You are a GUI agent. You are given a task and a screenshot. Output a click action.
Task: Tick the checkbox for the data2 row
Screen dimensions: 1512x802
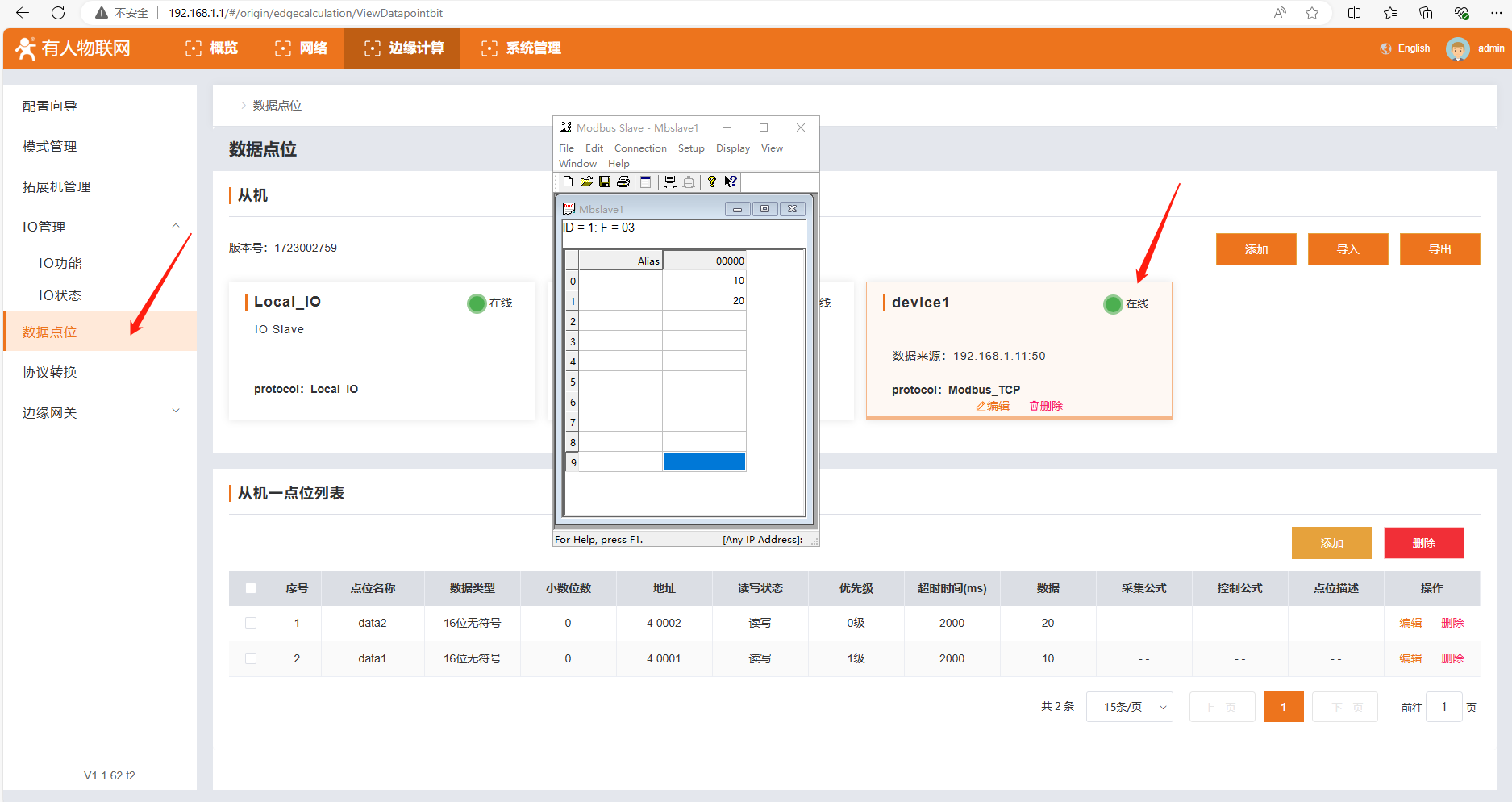pyautogui.click(x=251, y=623)
